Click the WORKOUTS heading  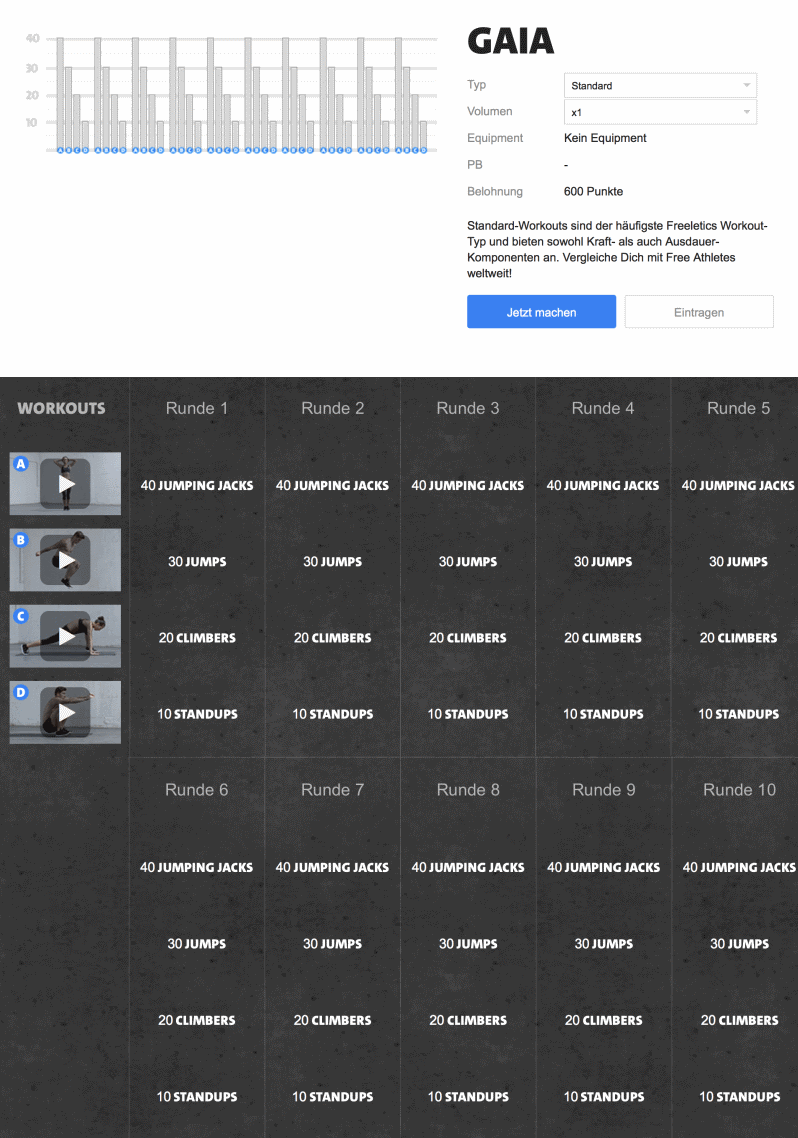[x=61, y=409]
